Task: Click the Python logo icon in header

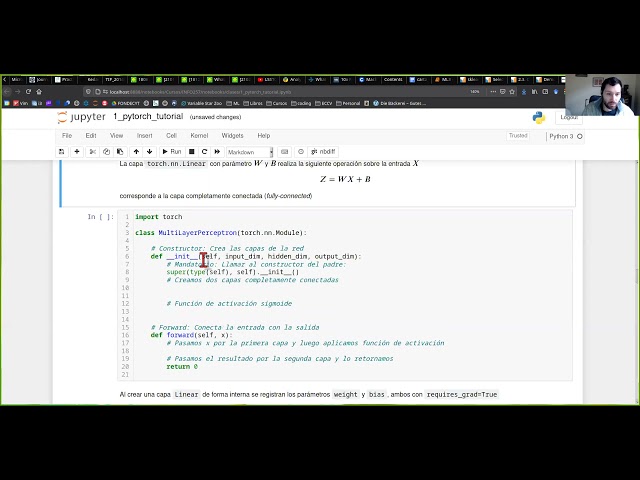Action: pyautogui.click(x=539, y=118)
